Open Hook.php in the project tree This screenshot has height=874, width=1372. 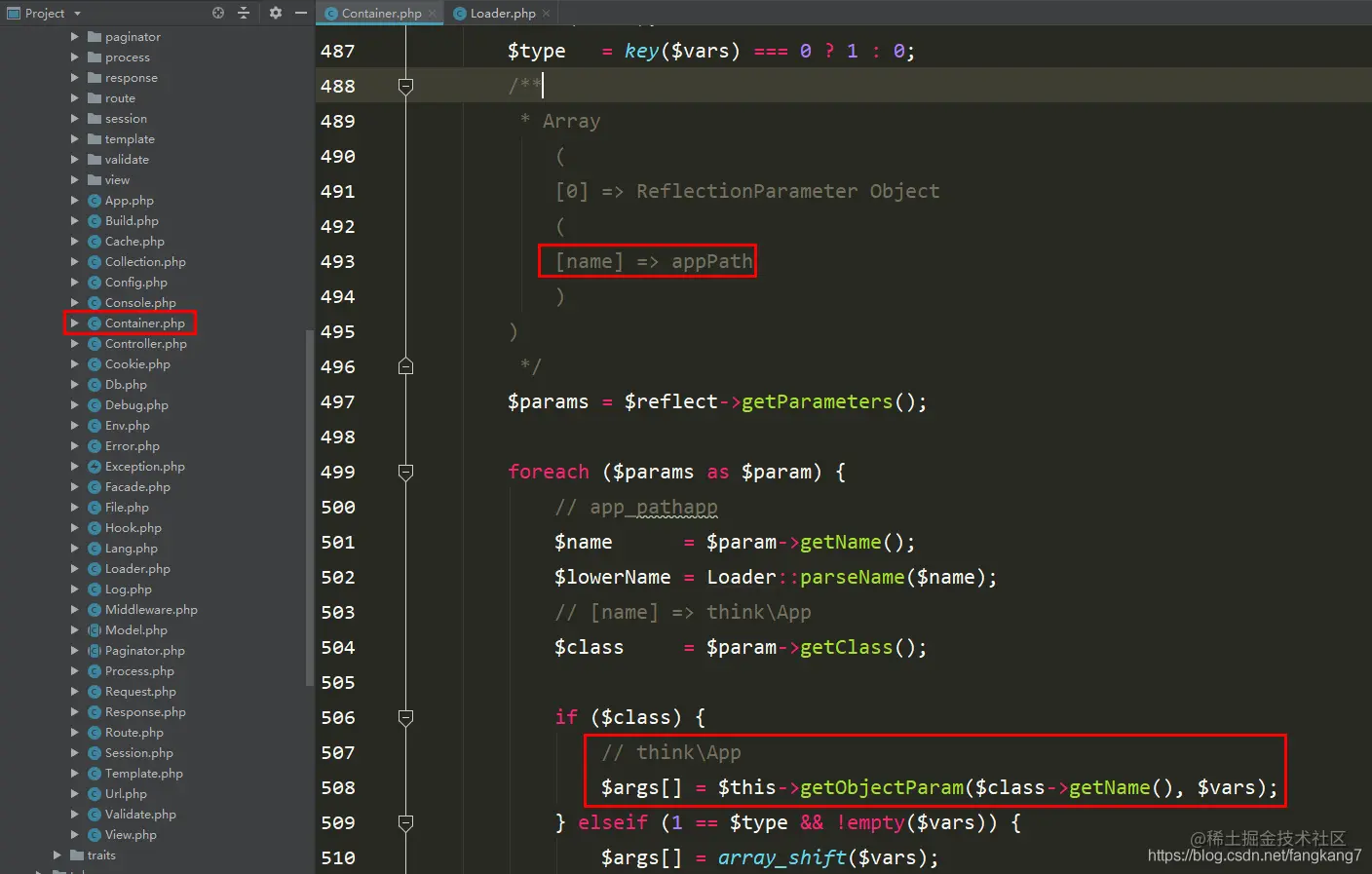point(133,528)
